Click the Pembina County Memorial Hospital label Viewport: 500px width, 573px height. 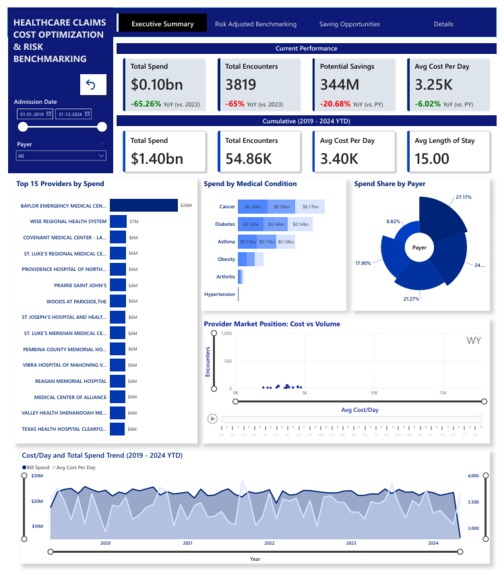64,349
